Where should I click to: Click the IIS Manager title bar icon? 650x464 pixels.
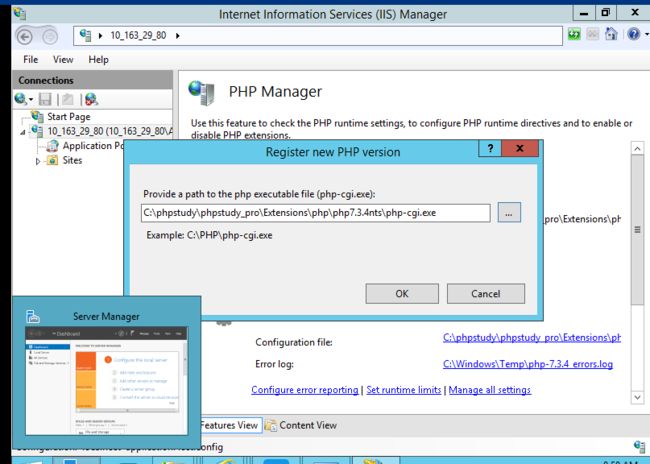pyautogui.click(x=19, y=13)
